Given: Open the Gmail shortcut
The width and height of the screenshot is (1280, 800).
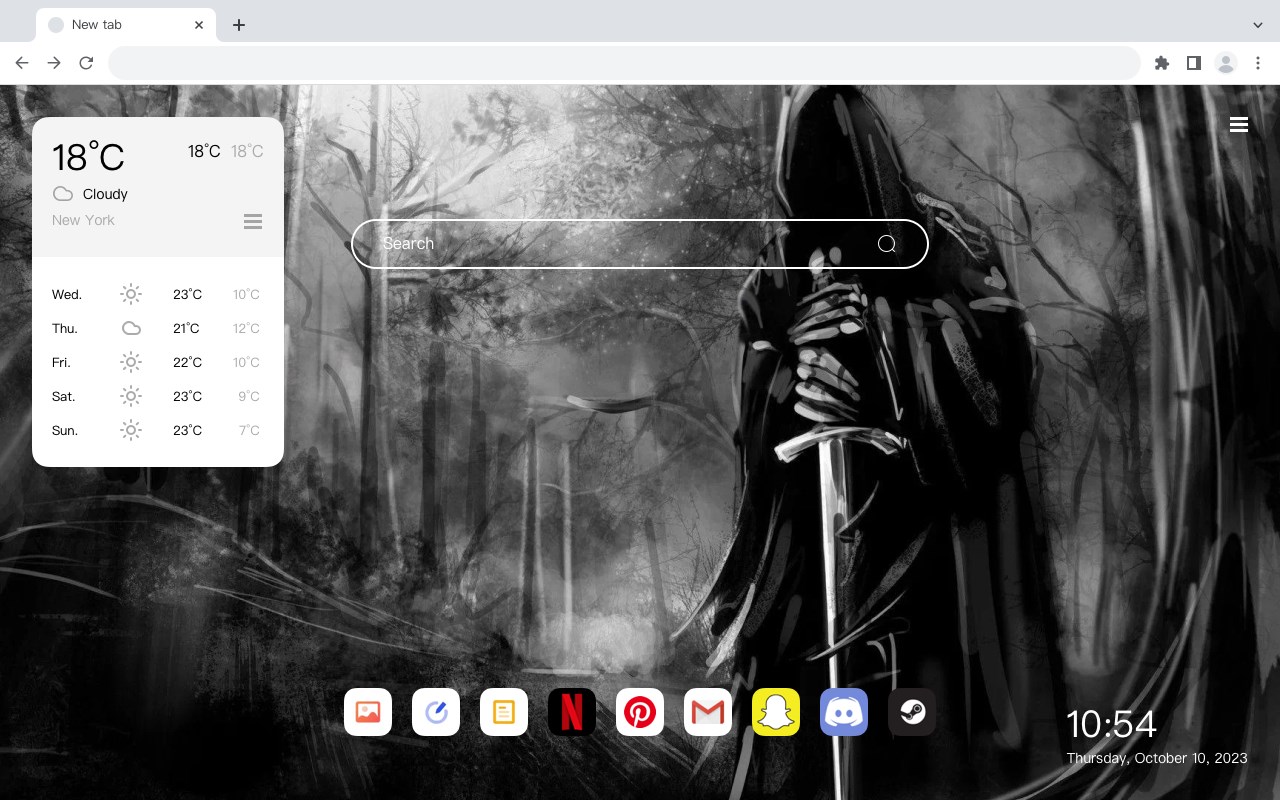Looking at the screenshot, I should 708,712.
